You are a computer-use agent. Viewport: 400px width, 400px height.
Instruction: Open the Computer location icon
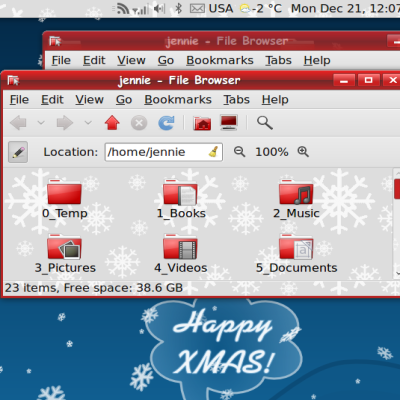229,123
